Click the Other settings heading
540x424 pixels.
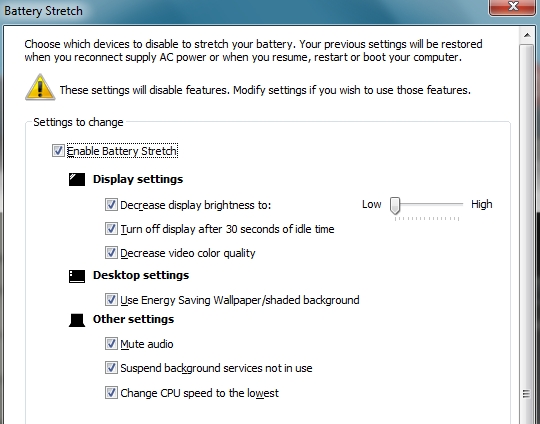133,319
